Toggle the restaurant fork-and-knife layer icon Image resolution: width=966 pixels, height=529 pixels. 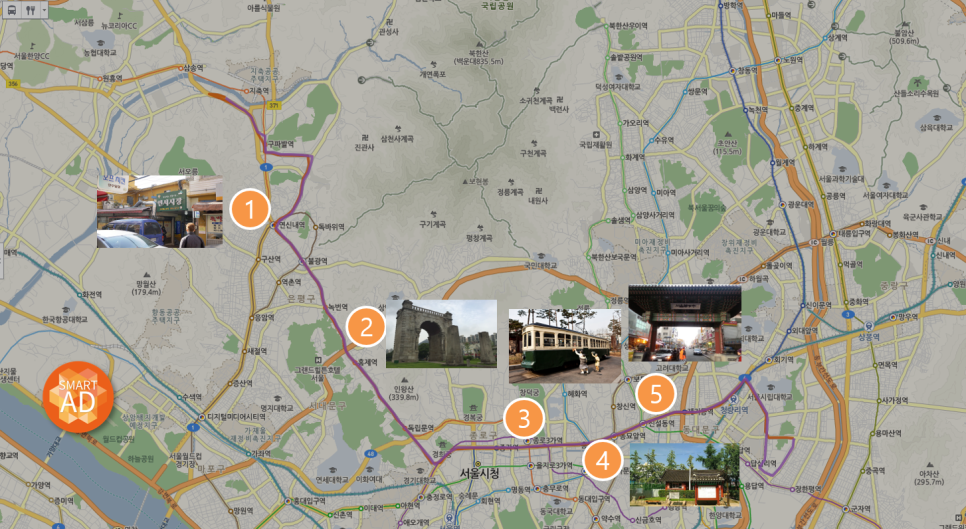coord(31,10)
